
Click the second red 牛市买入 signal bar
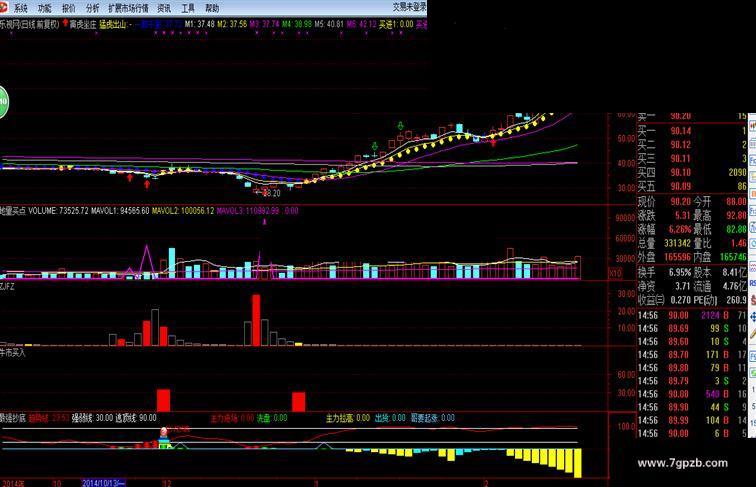coord(298,402)
